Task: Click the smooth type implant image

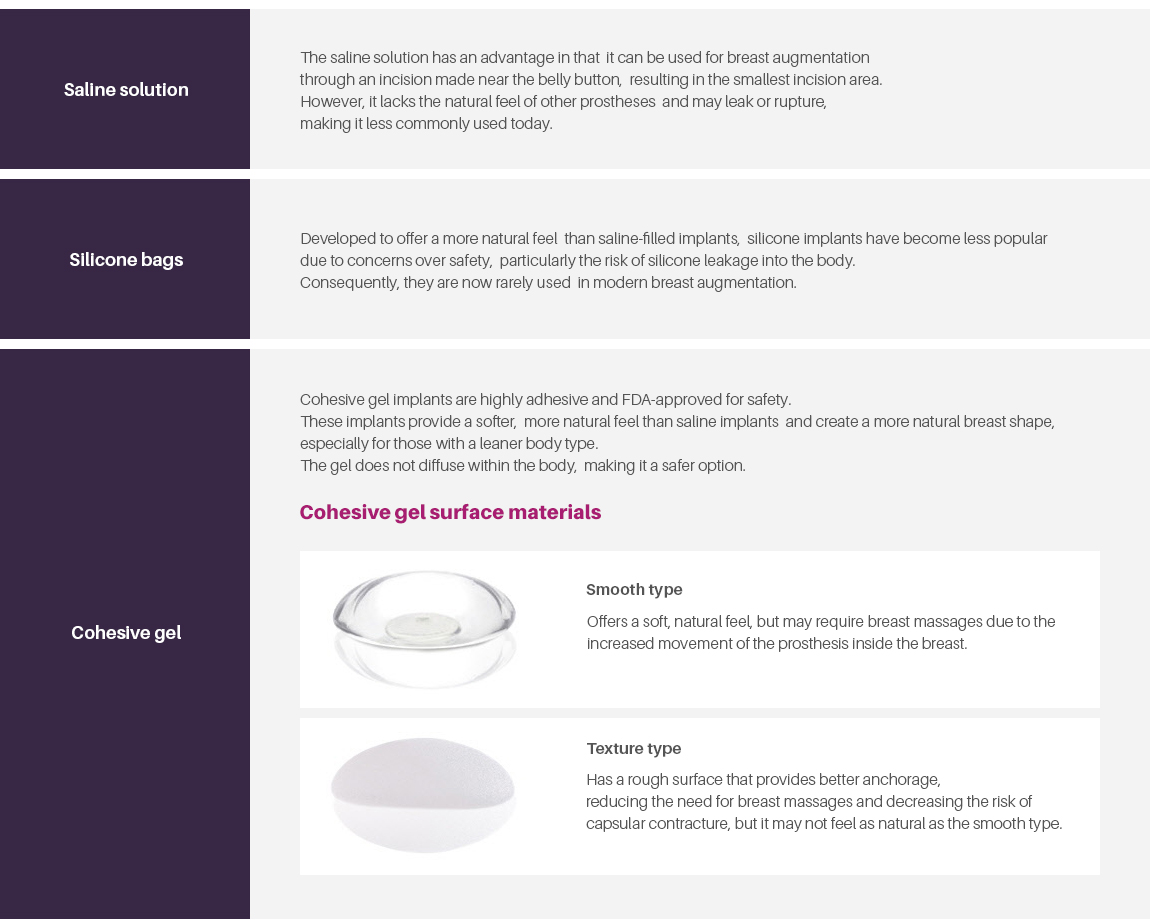Action: tap(424, 629)
